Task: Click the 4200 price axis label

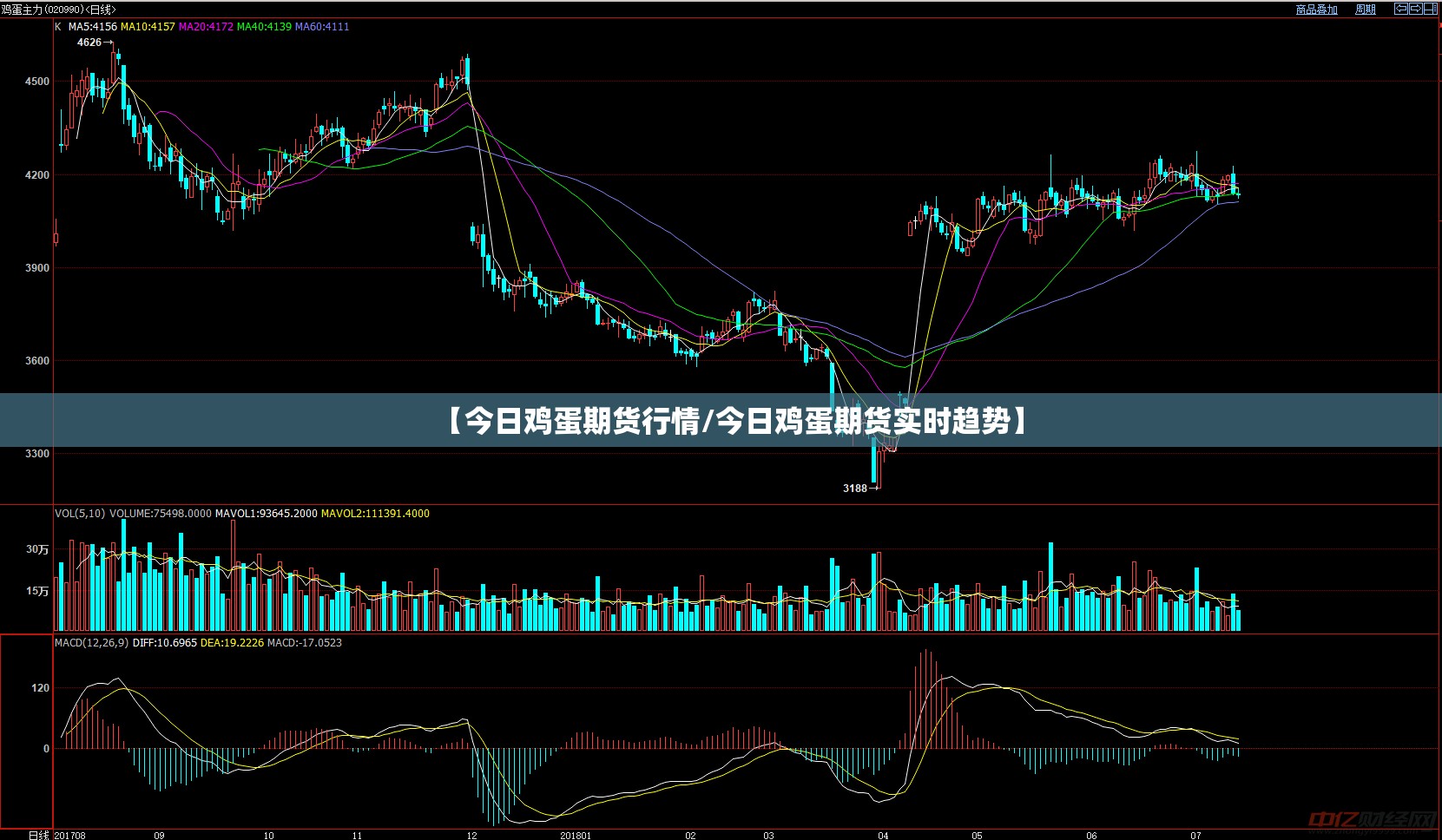Action: [37, 175]
